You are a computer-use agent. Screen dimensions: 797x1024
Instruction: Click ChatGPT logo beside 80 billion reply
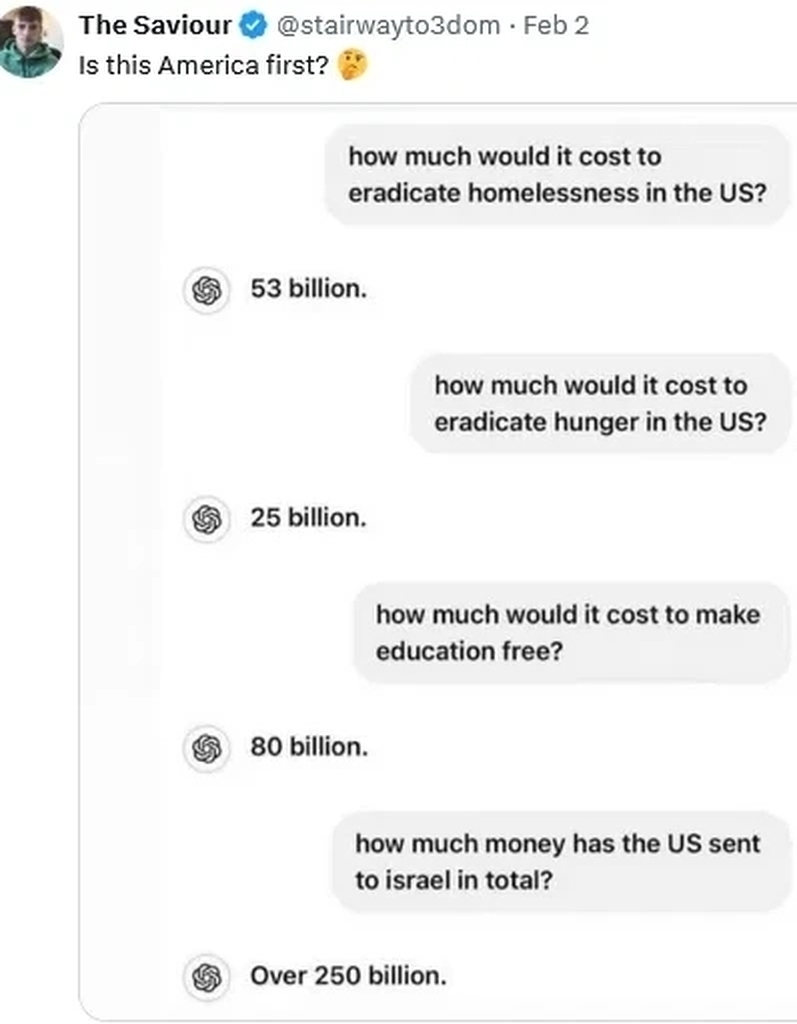click(x=207, y=747)
